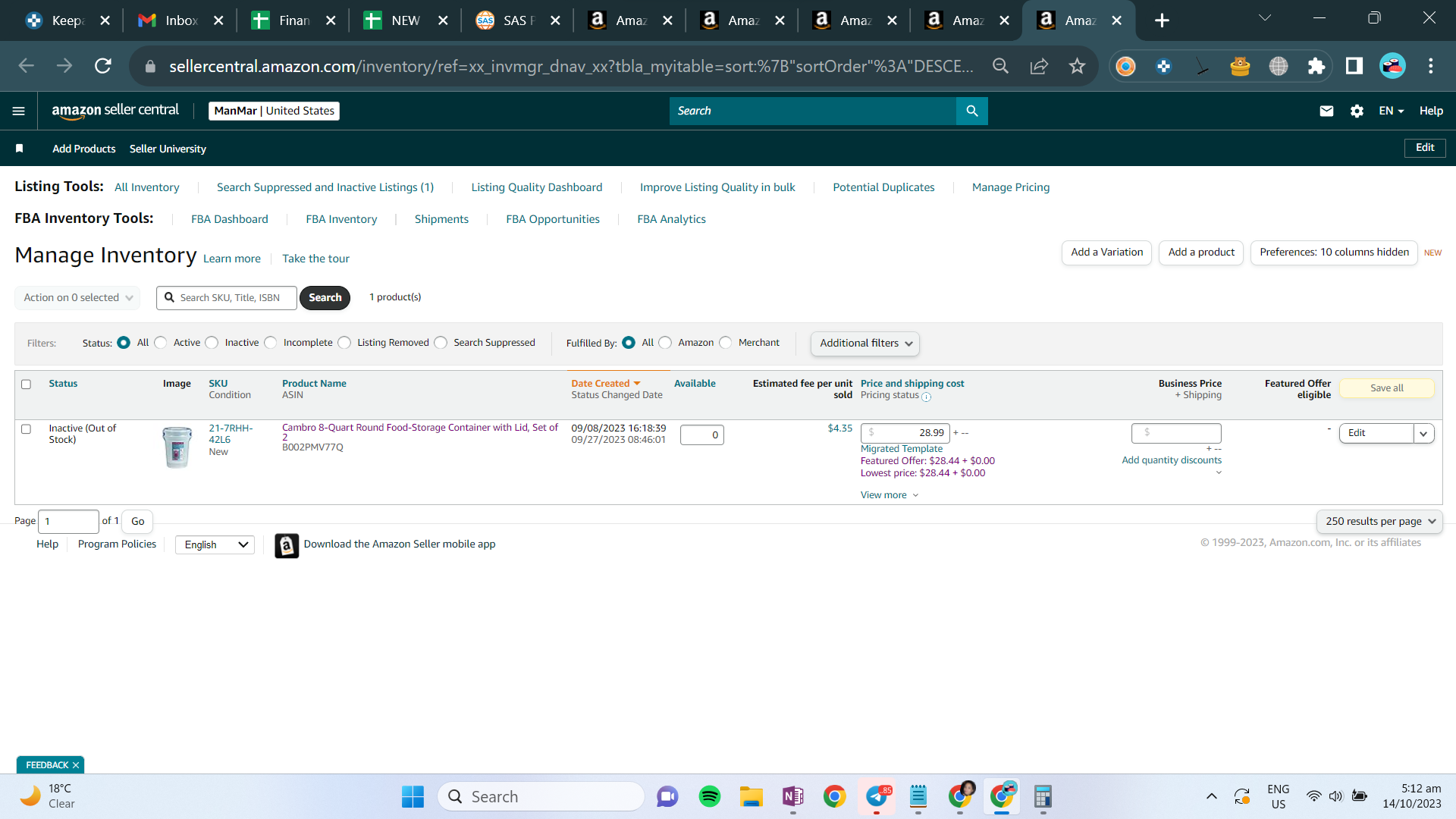Click the search magnifier button in header
This screenshot has height=819, width=1456.
(972, 111)
